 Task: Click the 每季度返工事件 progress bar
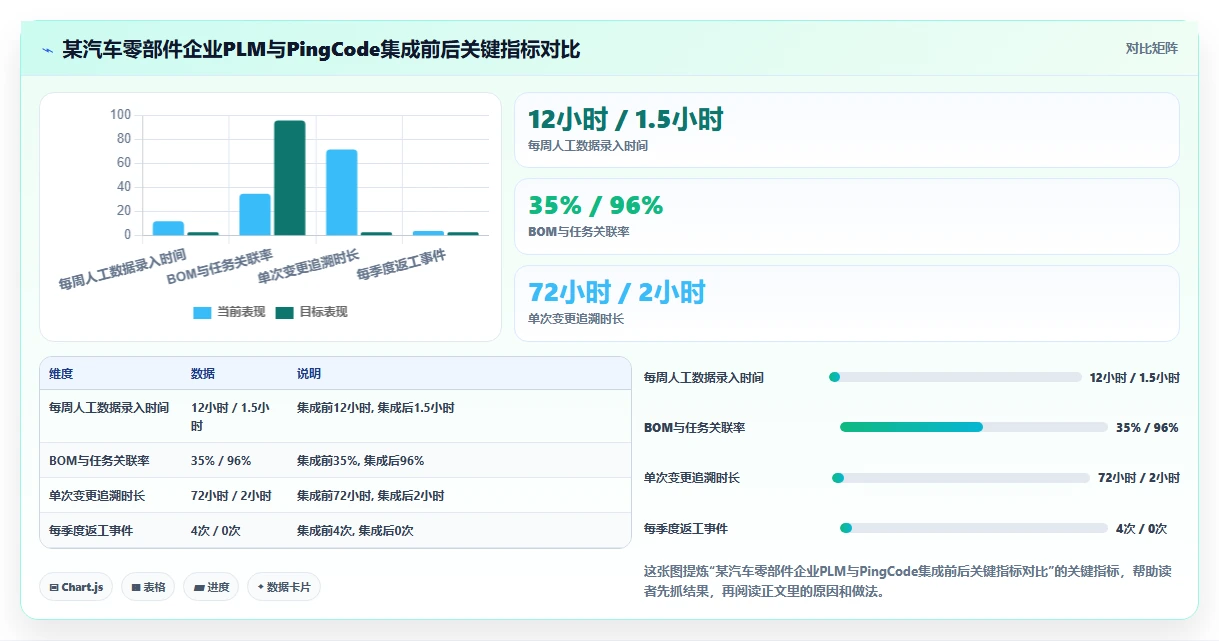pos(974,528)
